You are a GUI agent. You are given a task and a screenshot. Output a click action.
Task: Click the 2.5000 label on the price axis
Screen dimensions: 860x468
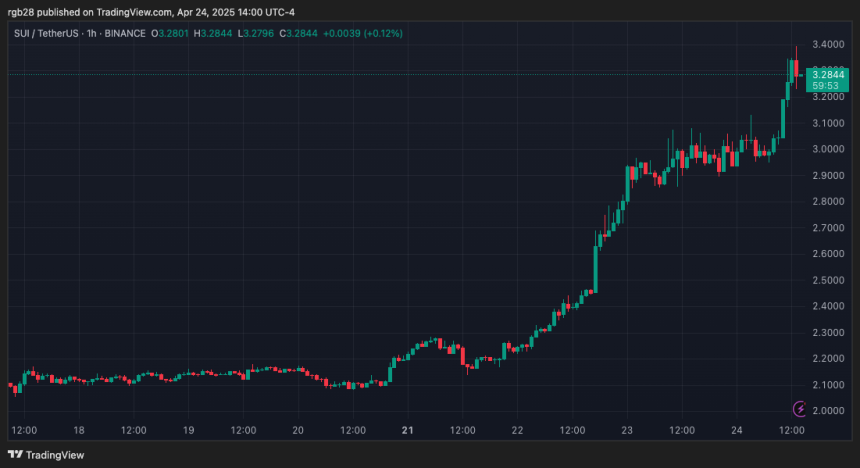pos(826,280)
